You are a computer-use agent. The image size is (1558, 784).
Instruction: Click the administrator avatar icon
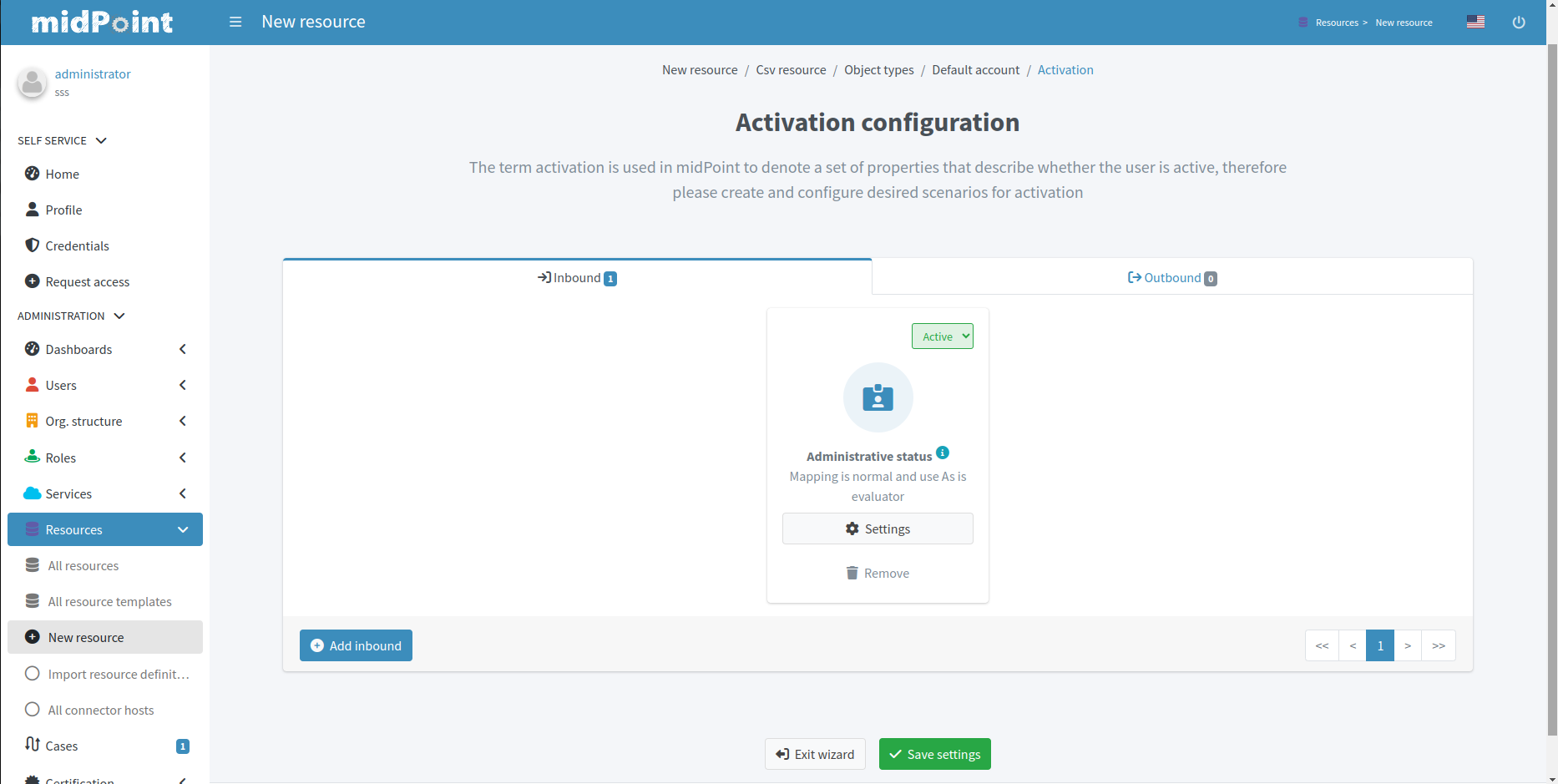(x=33, y=83)
